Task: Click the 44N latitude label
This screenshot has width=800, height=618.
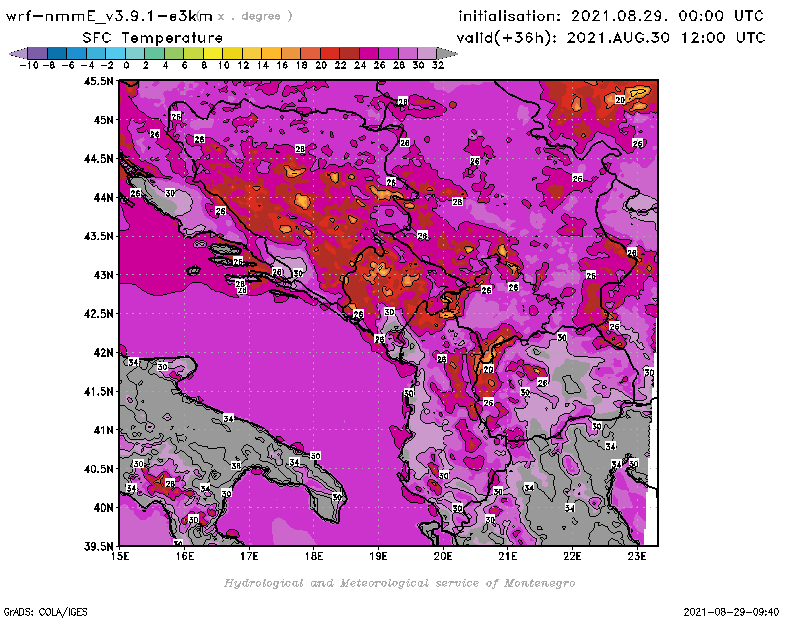Action: pos(104,197)
